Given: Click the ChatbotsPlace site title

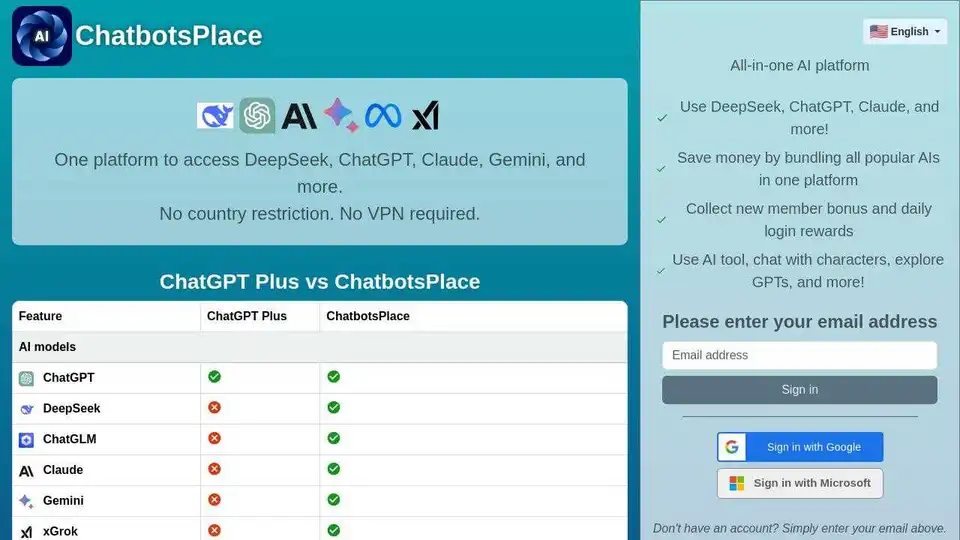Looking at the screenshot, I should point(168,36).
